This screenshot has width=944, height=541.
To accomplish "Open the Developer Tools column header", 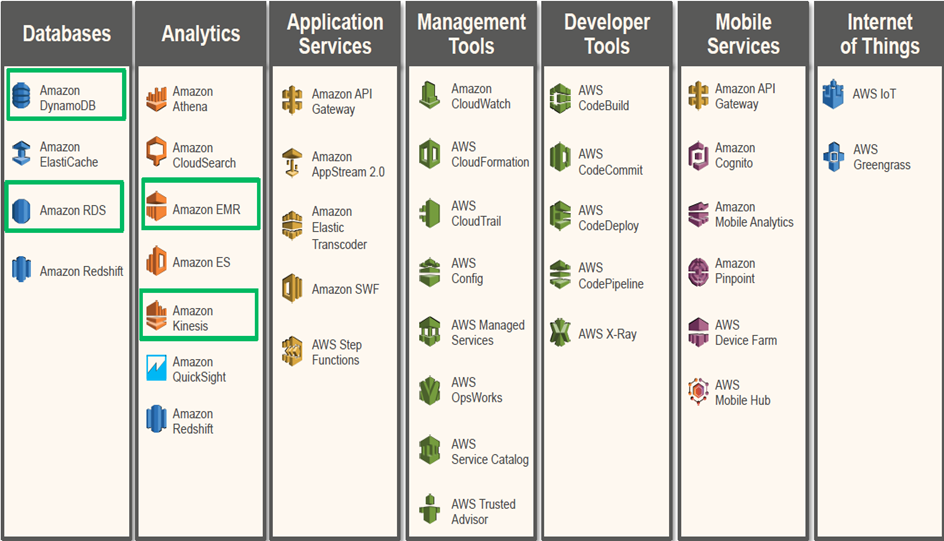I will (605, 33).
